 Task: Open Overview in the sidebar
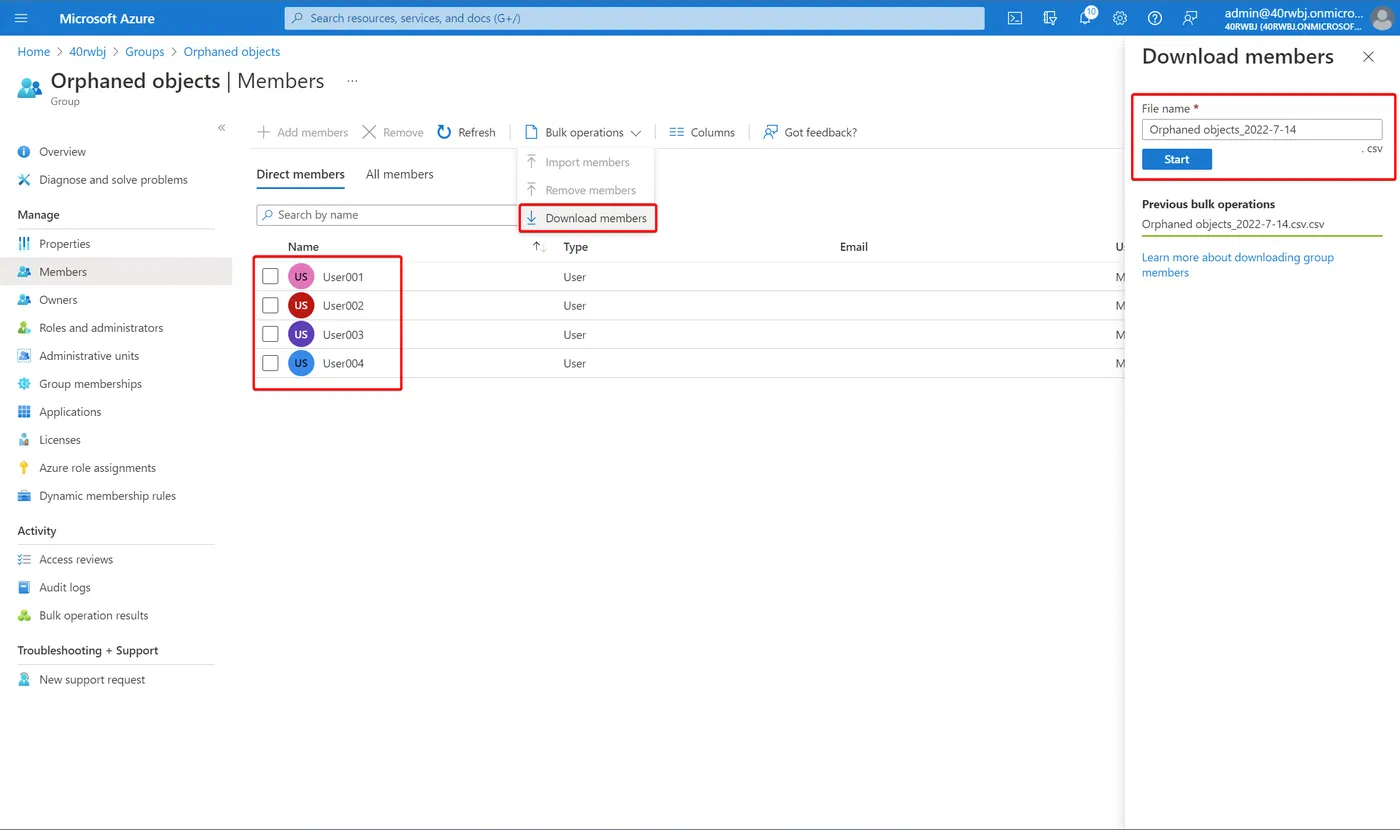click(62, 152)
